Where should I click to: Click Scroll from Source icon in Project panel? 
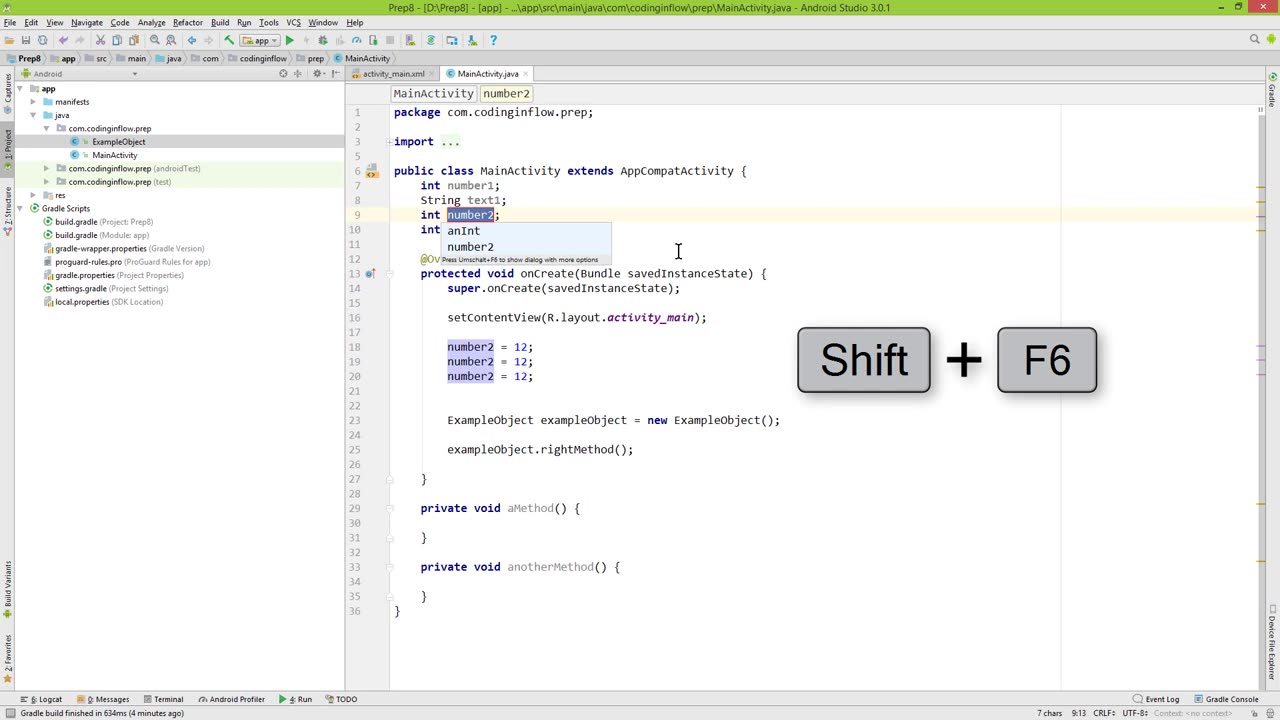coord(283,74)
